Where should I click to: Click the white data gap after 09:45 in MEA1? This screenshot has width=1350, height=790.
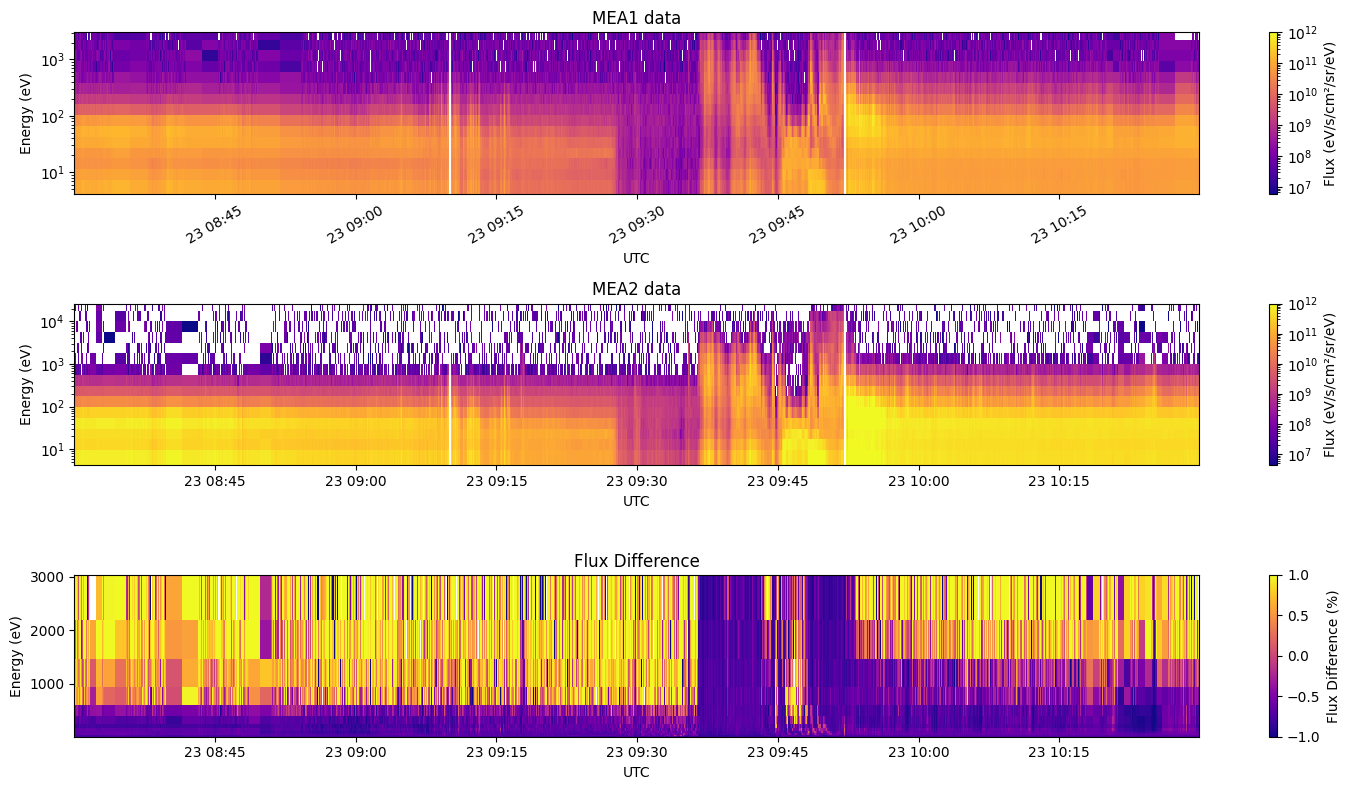(x=845, y=113)
